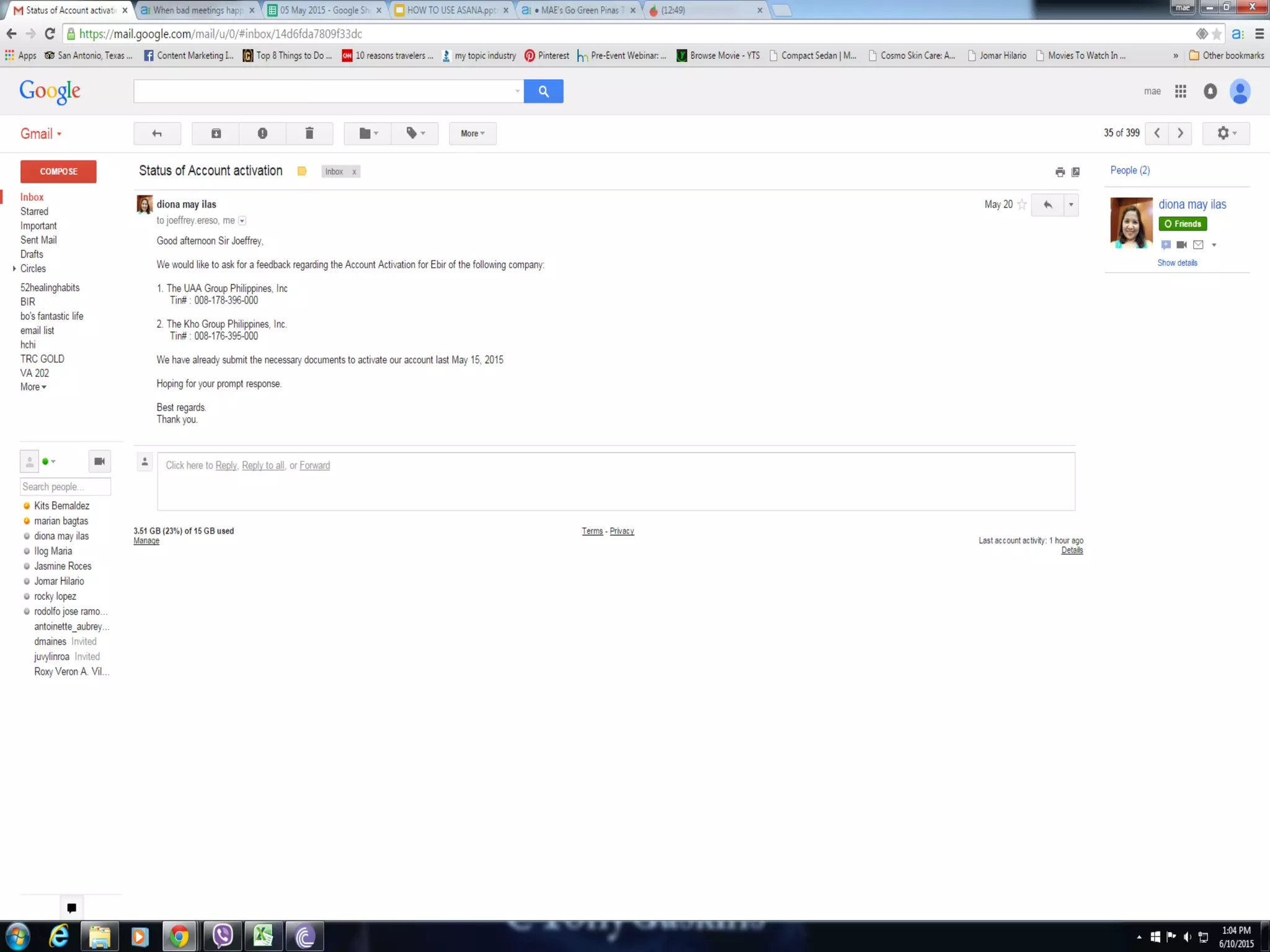The image size is (1270, 952).
Task: Click the reply arrow icon beside May 20
Action: tap(1047, 205)
